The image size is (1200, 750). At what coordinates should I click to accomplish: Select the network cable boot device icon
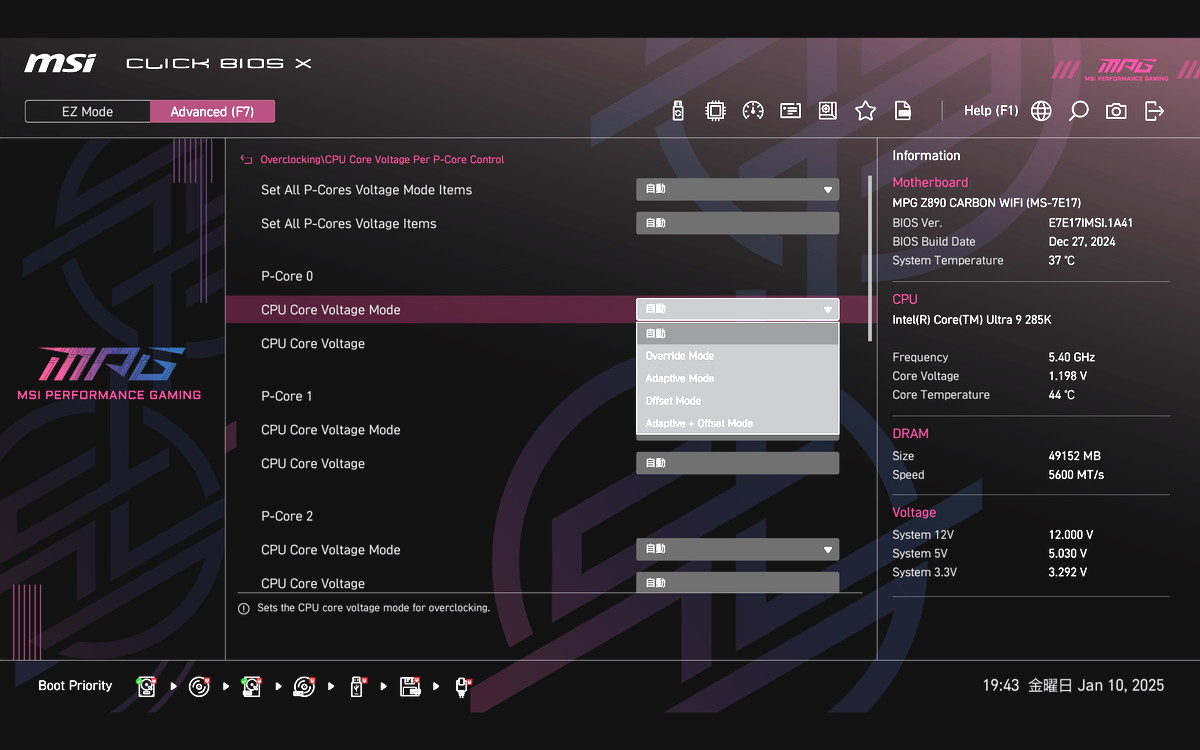[x=462, y=686]
